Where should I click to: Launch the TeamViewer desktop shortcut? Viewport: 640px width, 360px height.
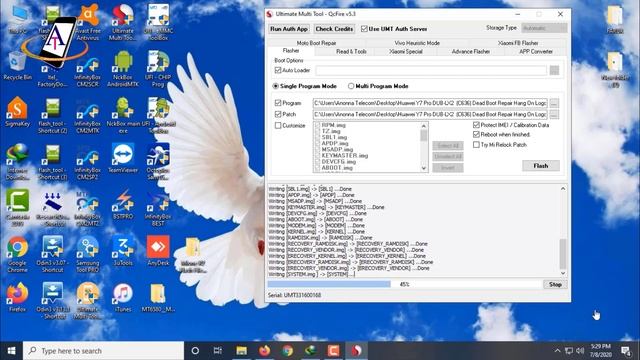123,158
